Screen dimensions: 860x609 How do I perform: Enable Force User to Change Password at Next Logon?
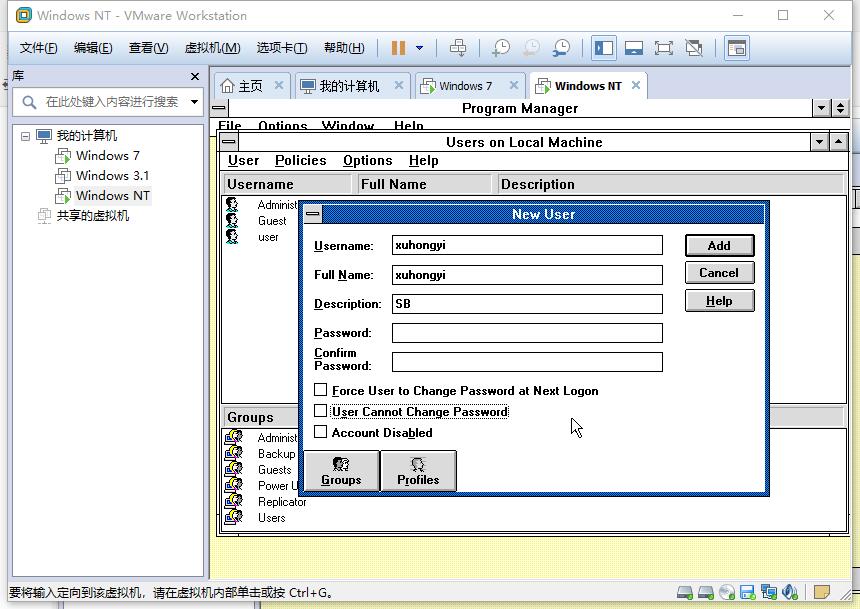[x=320, y=390]
